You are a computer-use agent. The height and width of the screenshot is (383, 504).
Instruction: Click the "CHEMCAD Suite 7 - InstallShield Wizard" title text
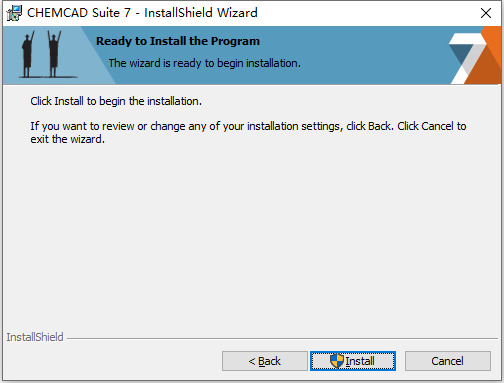point(142,13)
